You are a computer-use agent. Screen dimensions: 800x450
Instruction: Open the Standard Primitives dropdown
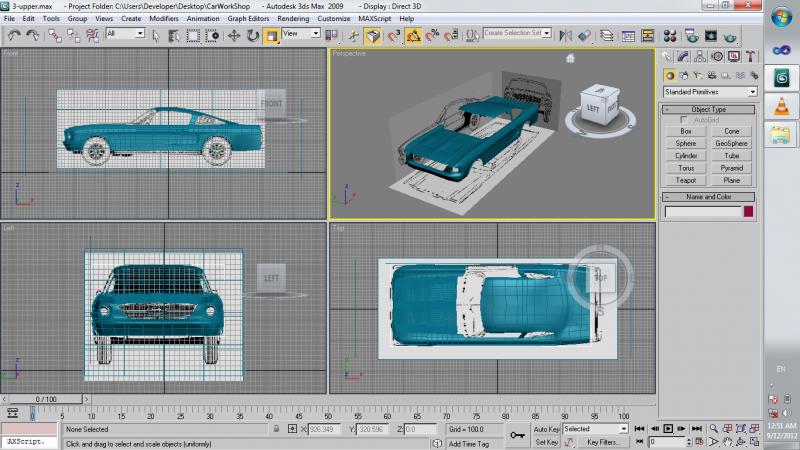point(709,92)
